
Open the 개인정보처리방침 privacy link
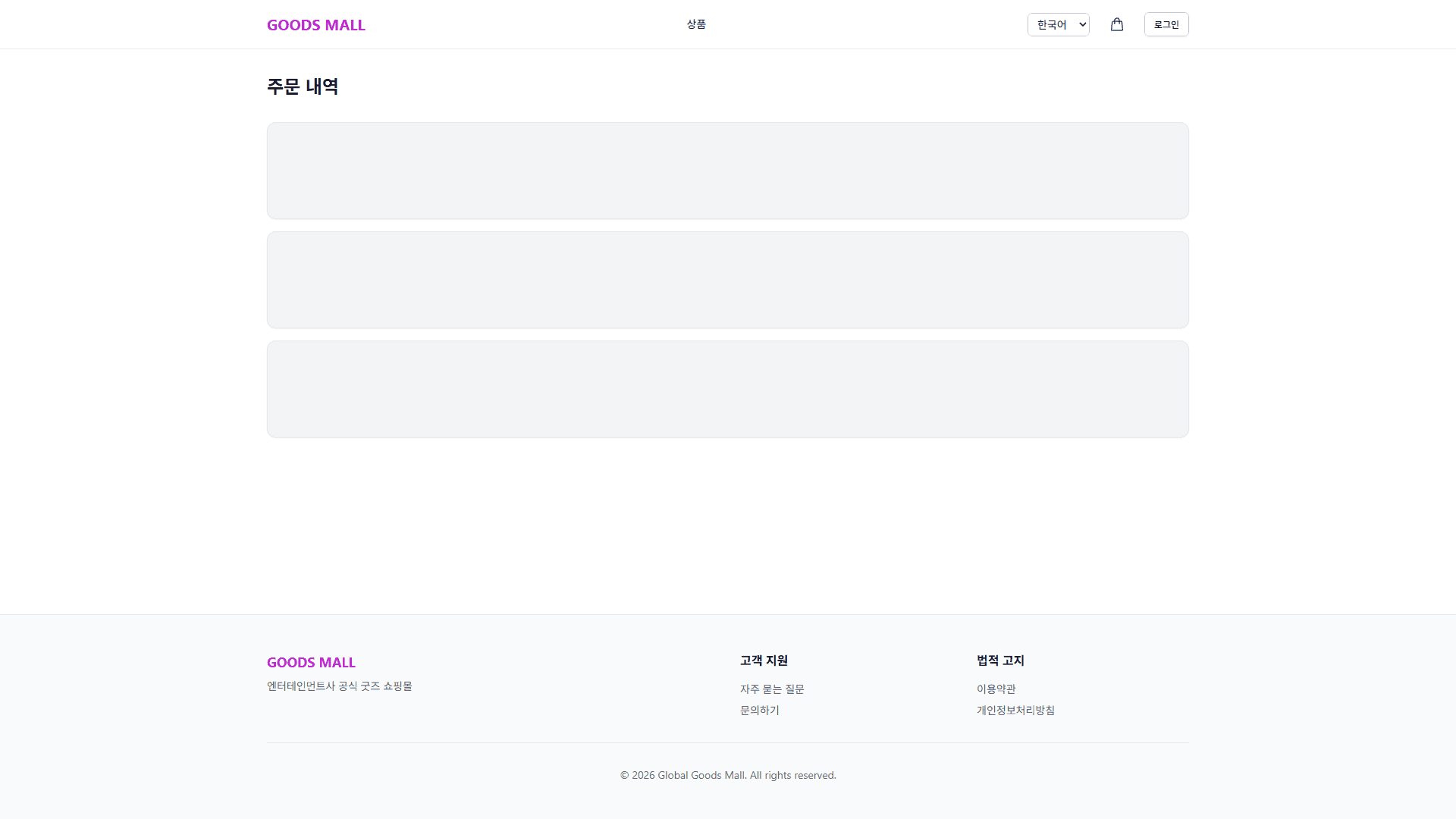click(x=1015, y=711)
